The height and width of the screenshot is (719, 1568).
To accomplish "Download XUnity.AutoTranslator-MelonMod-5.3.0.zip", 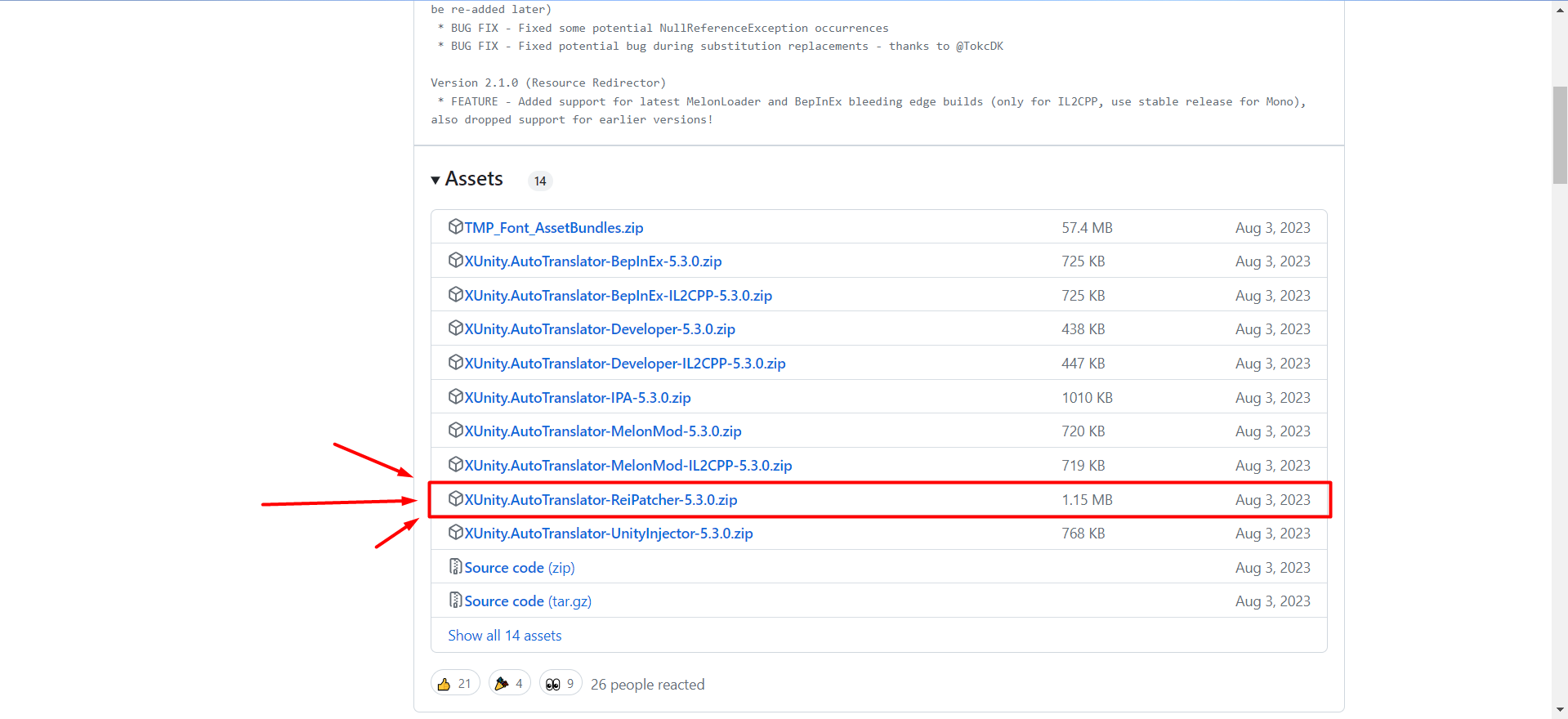I will click(603, 431).
